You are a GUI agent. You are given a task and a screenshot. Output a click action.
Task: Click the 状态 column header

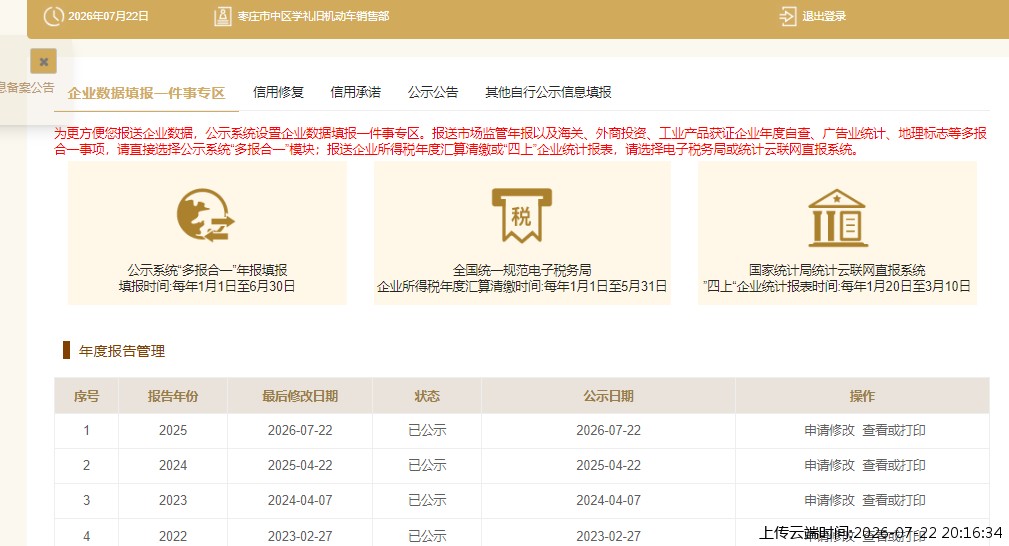coord(427,396)
